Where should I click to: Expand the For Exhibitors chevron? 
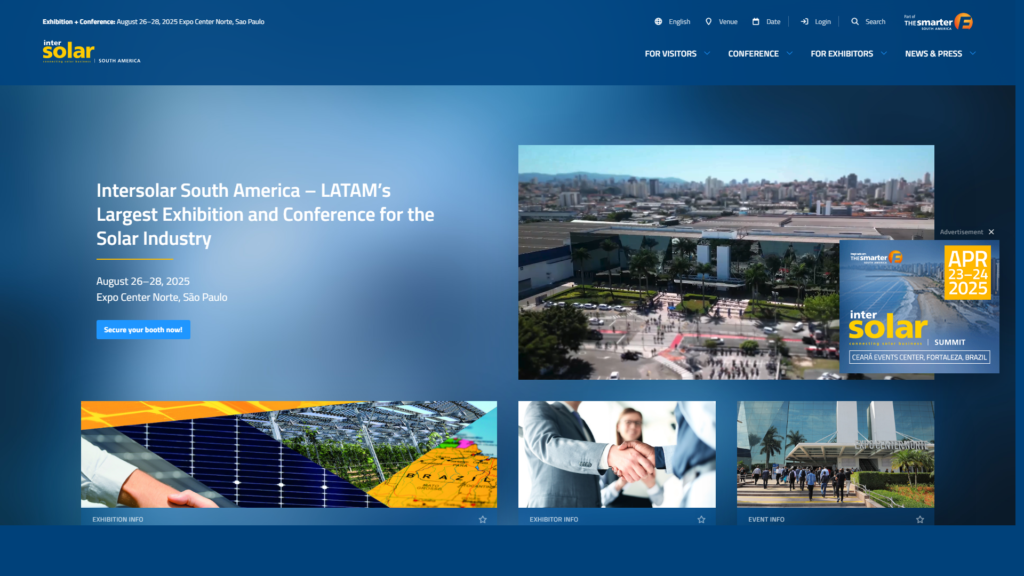(x=884, y=54)
